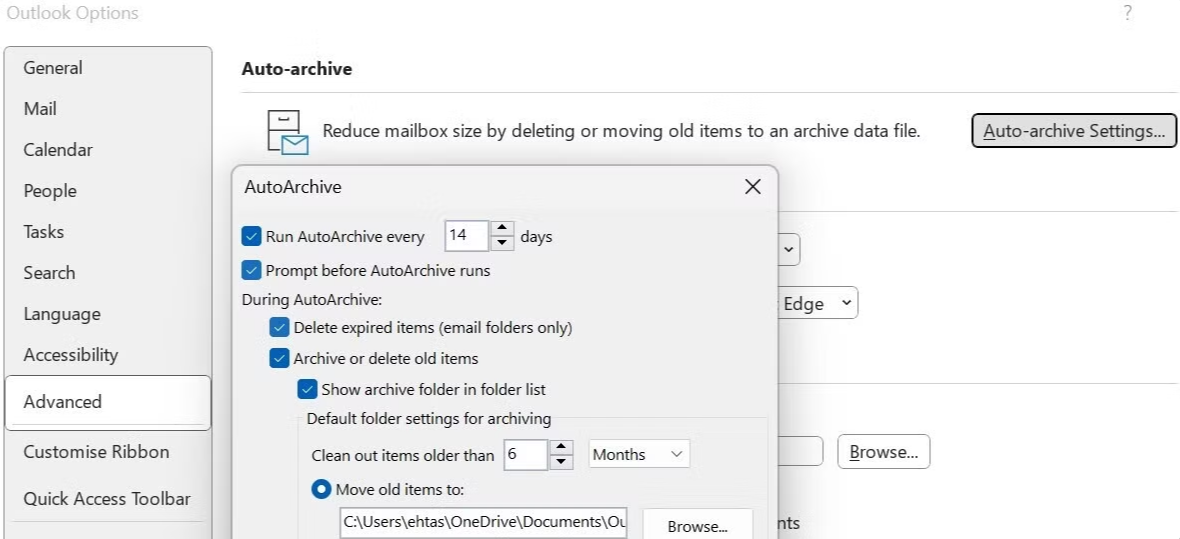
Task: Open the People options category
Action: (108, 190)
